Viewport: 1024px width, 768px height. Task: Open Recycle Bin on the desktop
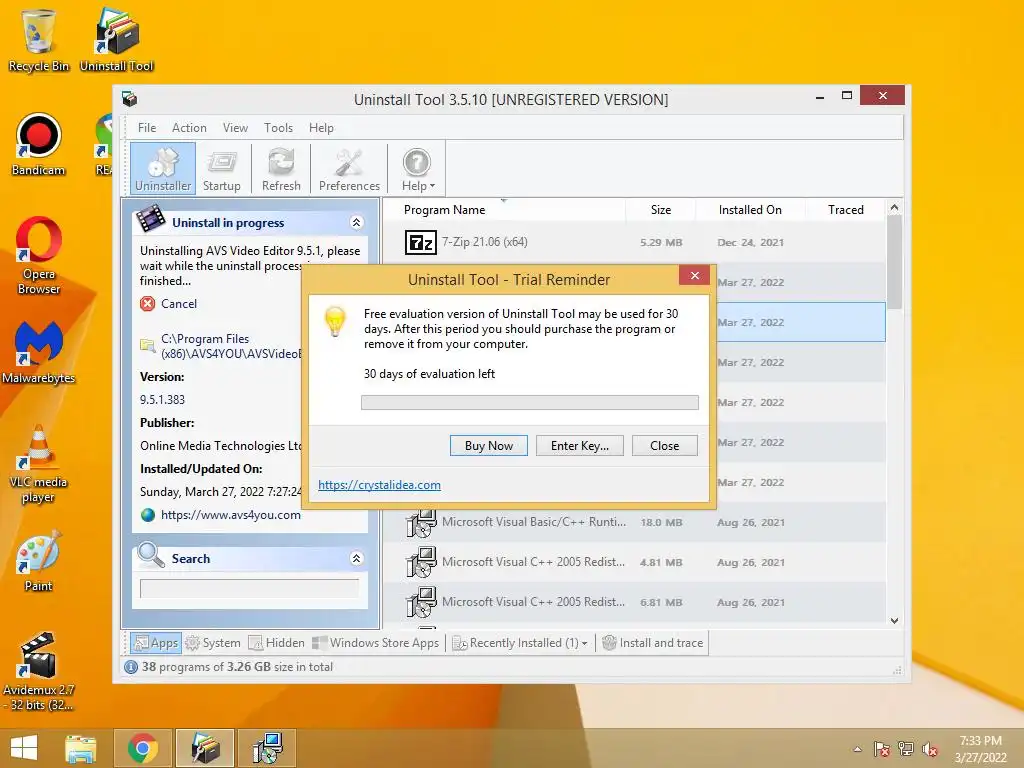(x=38, y=39)
